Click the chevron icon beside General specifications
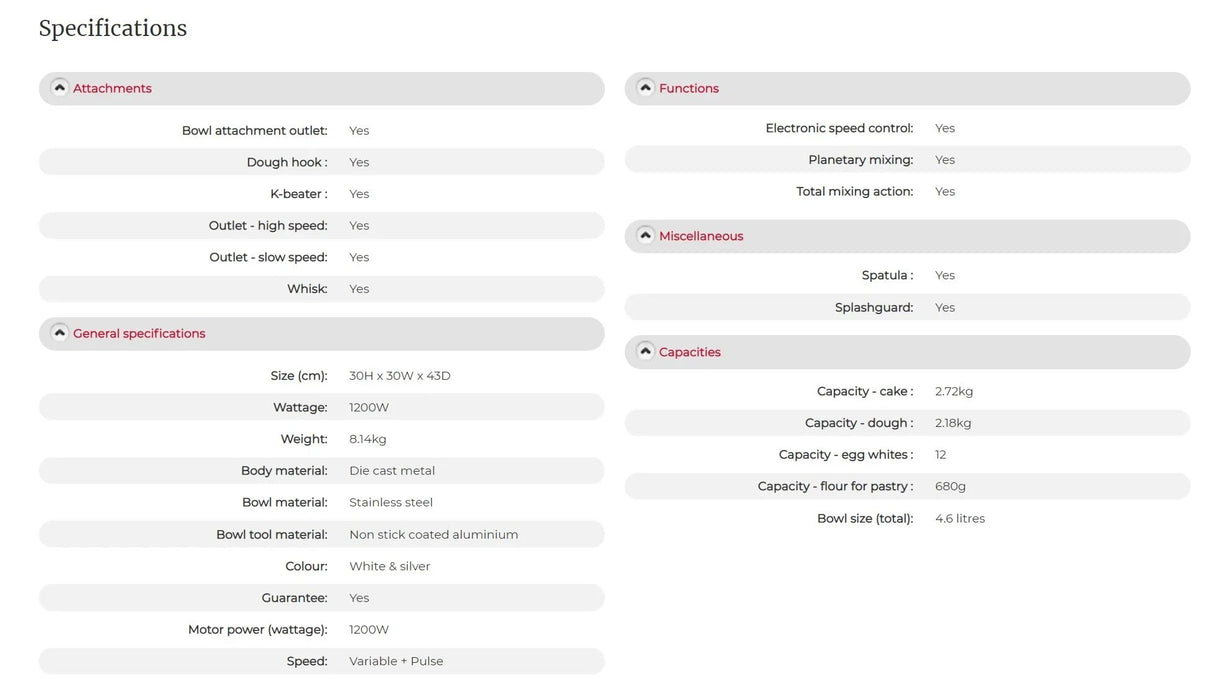 tap(59, 333)
